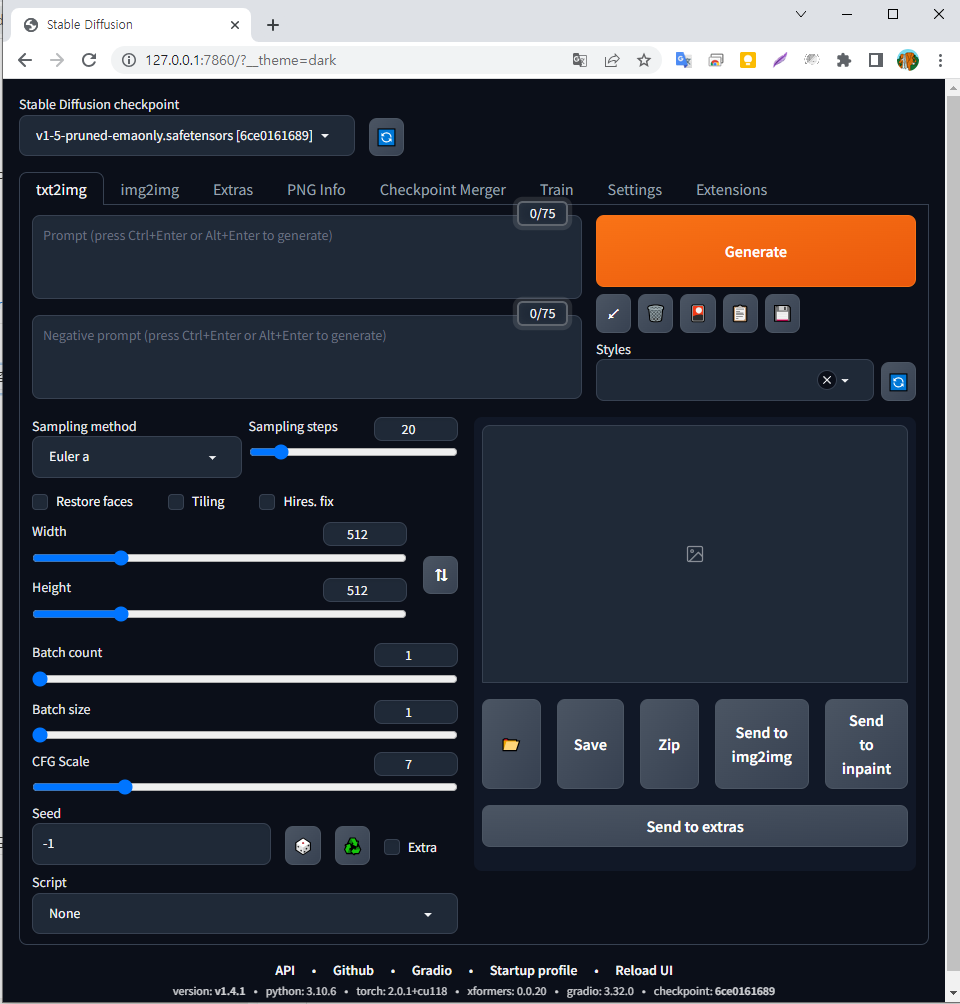Click the browser reload icon
This screenshot has height=1004, width=960.
[x=89, y=60]
